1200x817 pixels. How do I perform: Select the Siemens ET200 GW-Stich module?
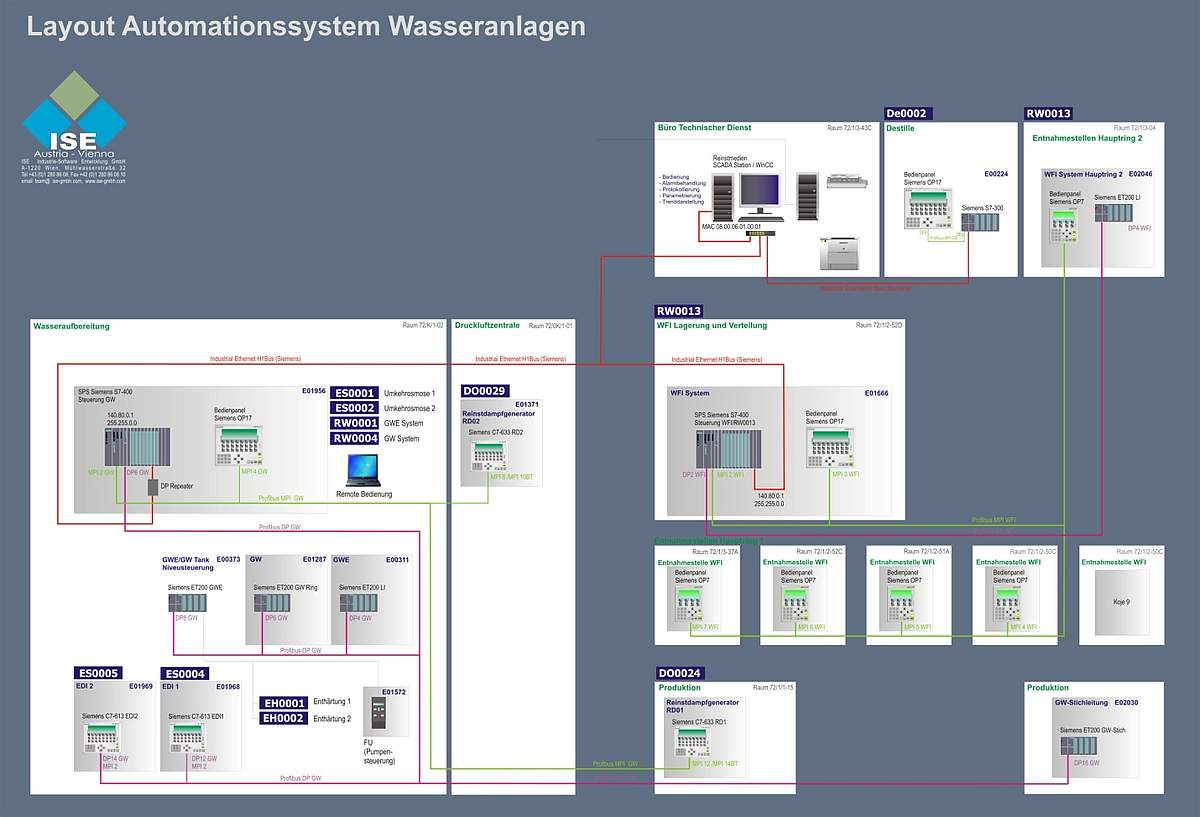[1080, 745]
